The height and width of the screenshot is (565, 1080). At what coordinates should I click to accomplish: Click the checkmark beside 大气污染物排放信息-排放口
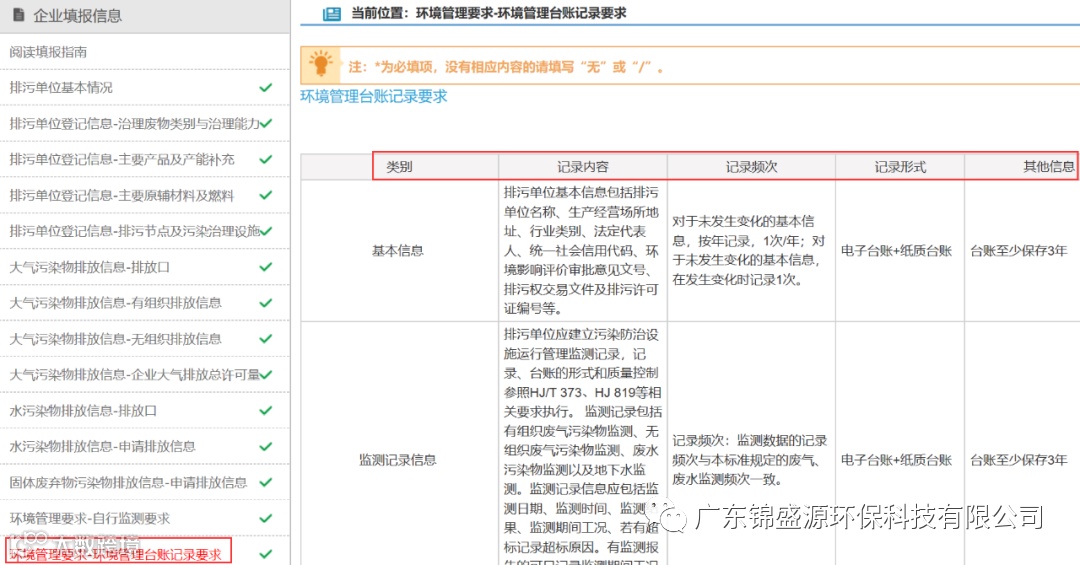(265, 267)
